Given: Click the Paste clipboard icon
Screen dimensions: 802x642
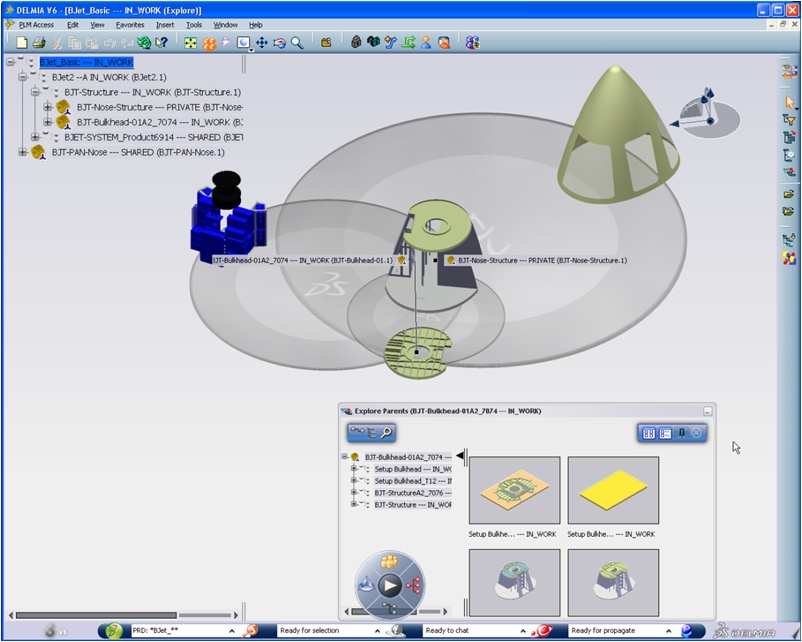Looking at the screenshot, I should [92, 43].
